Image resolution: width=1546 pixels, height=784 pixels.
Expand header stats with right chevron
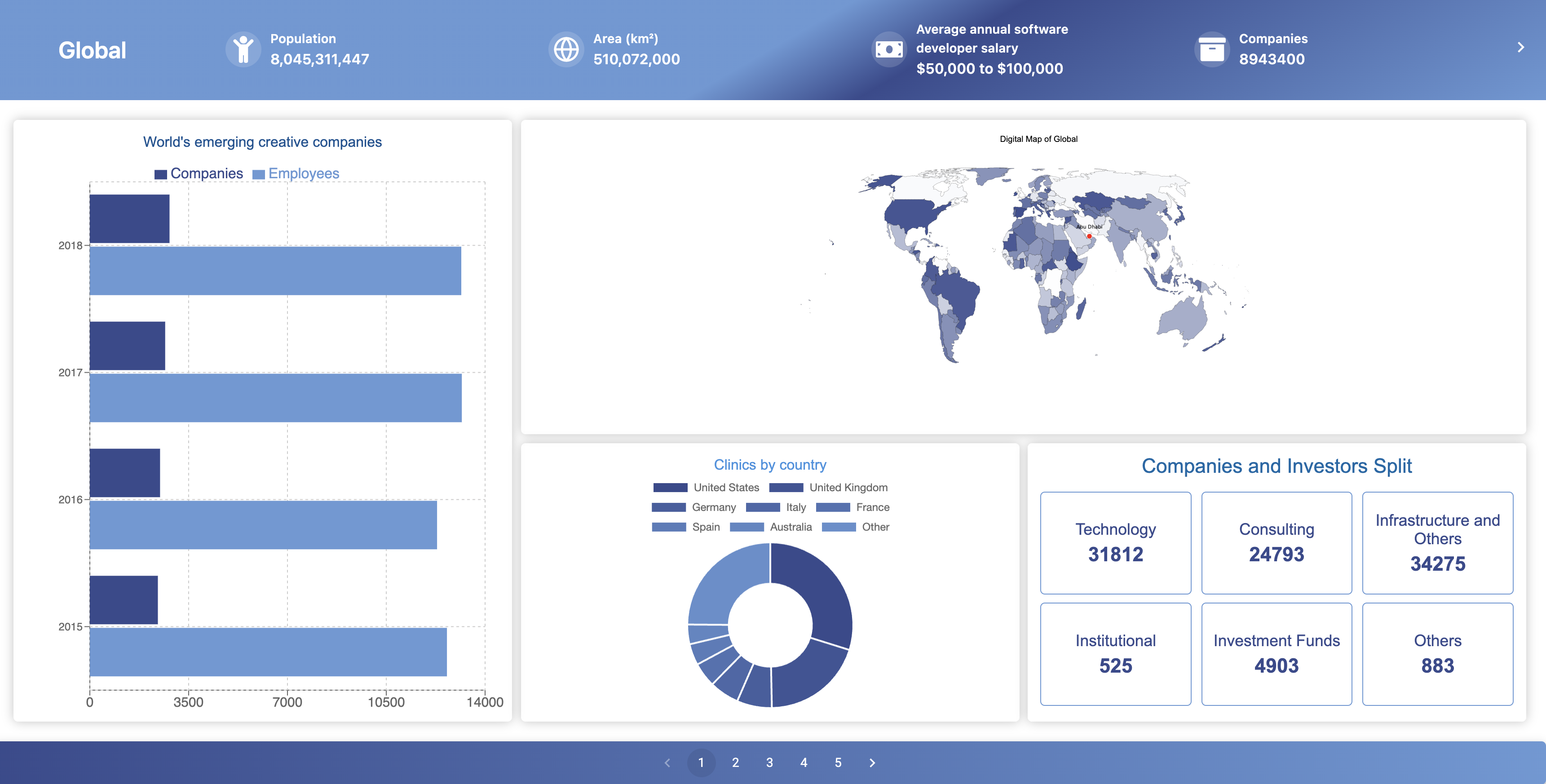tap(1520, 48)
